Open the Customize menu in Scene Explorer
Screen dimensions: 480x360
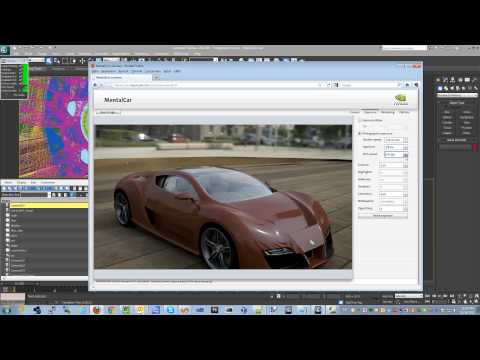click(x=48, y=183)
